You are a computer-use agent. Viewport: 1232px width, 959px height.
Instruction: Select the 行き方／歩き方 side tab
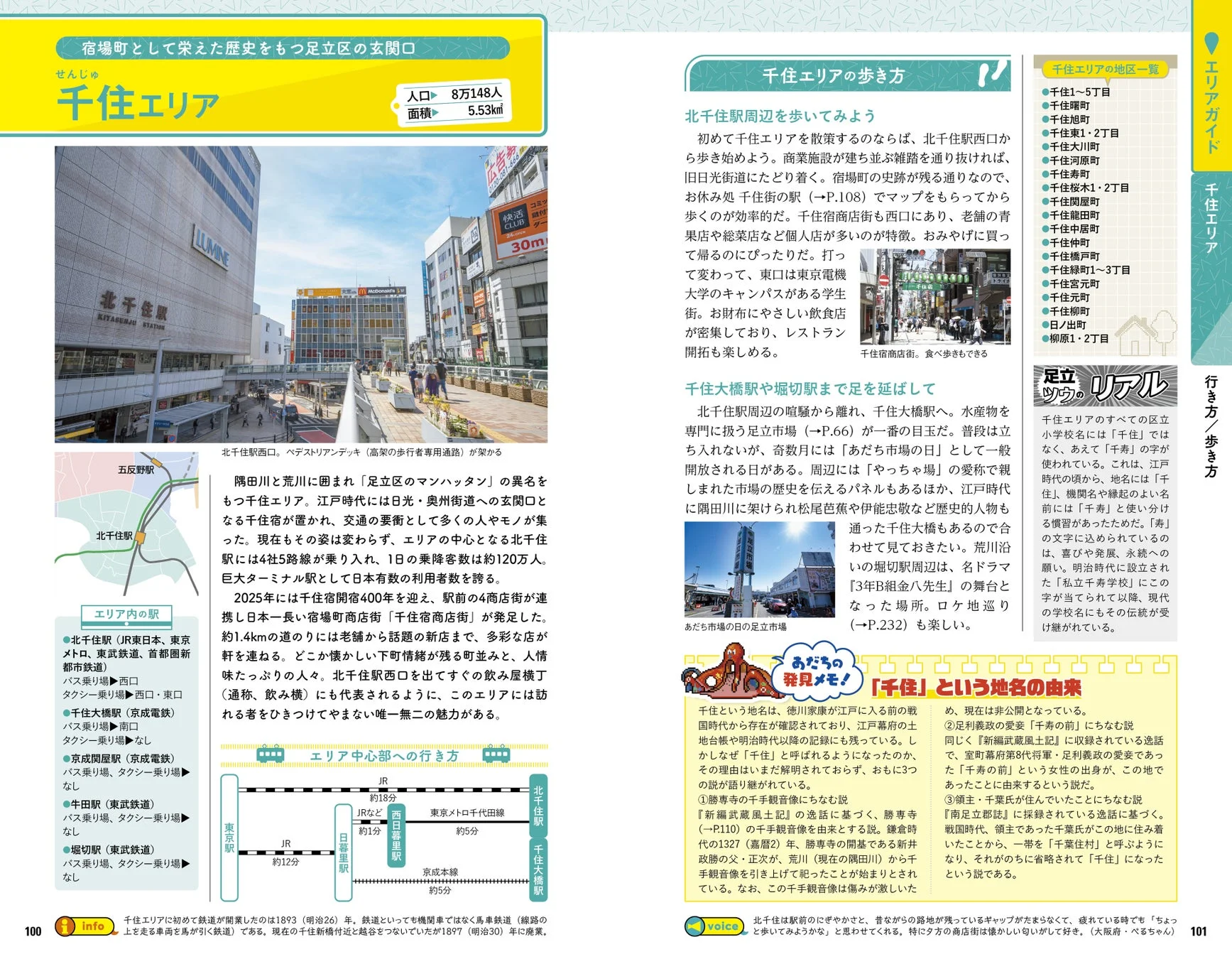click(1211, 426)
